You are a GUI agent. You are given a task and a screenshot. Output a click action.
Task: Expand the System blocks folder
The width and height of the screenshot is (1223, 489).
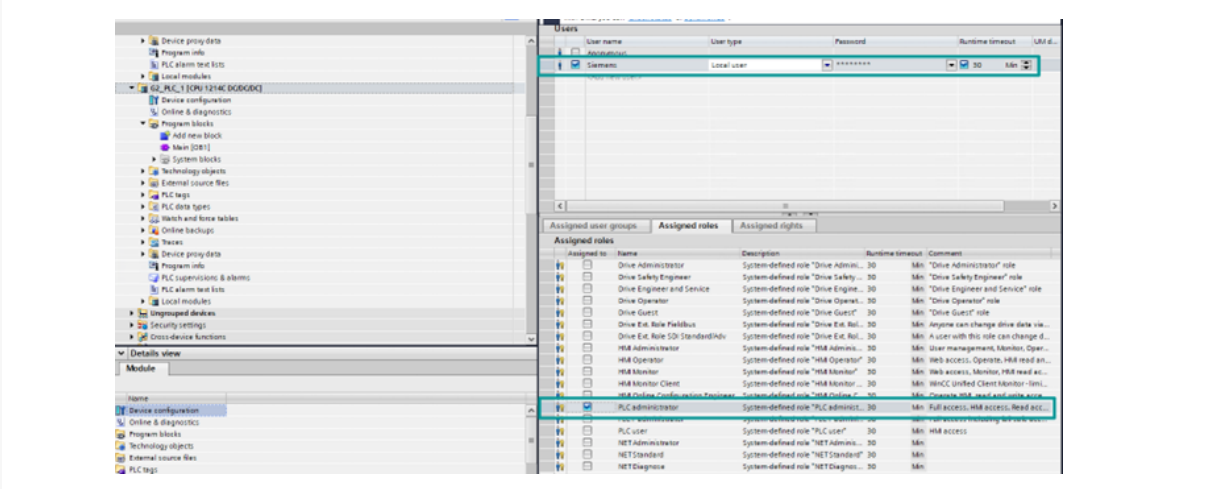[x=155, y=159]
